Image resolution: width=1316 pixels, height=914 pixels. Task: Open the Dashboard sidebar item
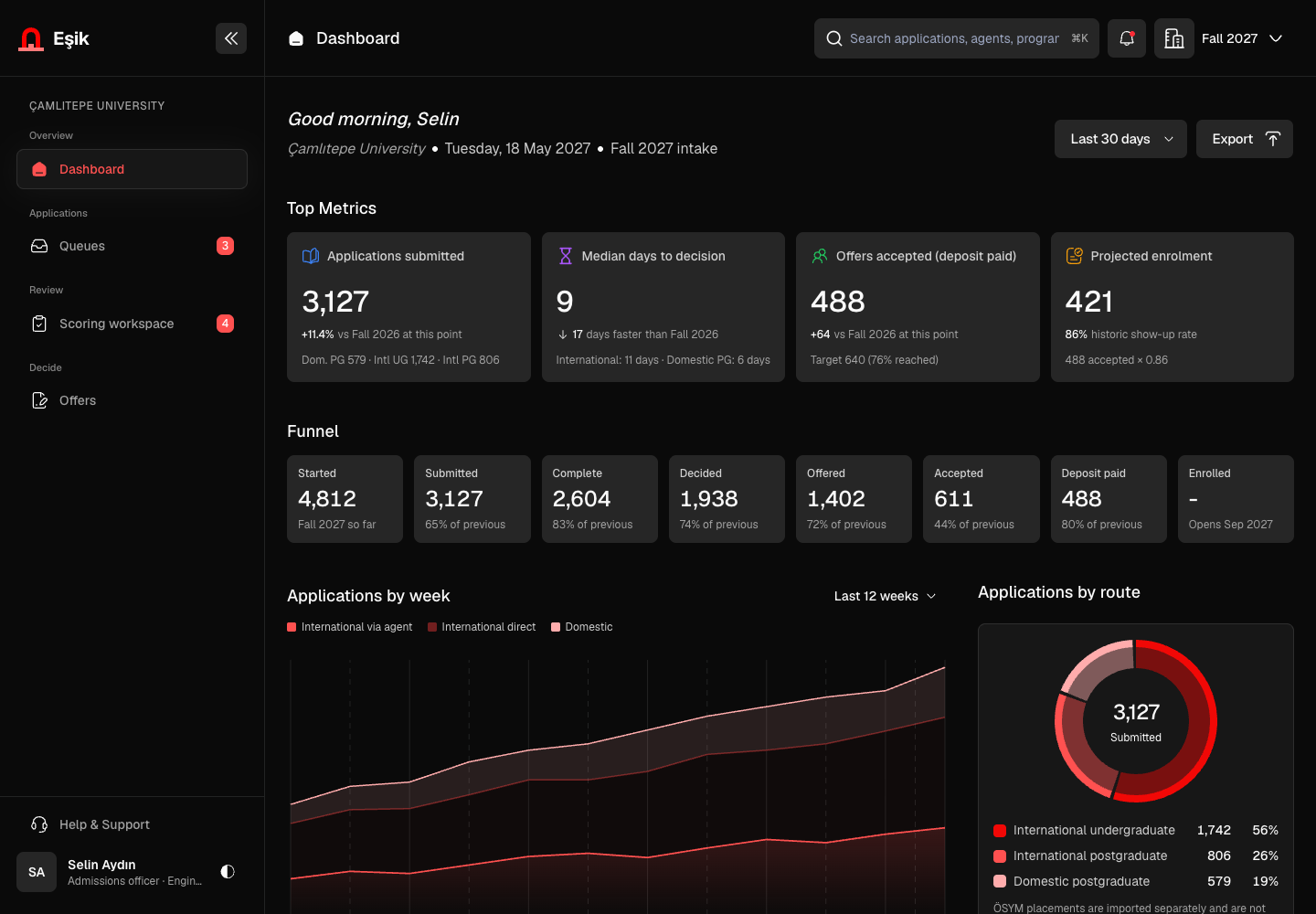click(x=132, y=169)
